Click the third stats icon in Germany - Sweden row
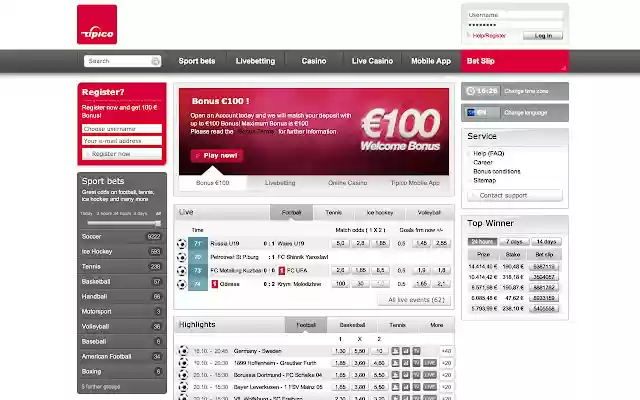This screenshot has height=400, width=640. 416,351
